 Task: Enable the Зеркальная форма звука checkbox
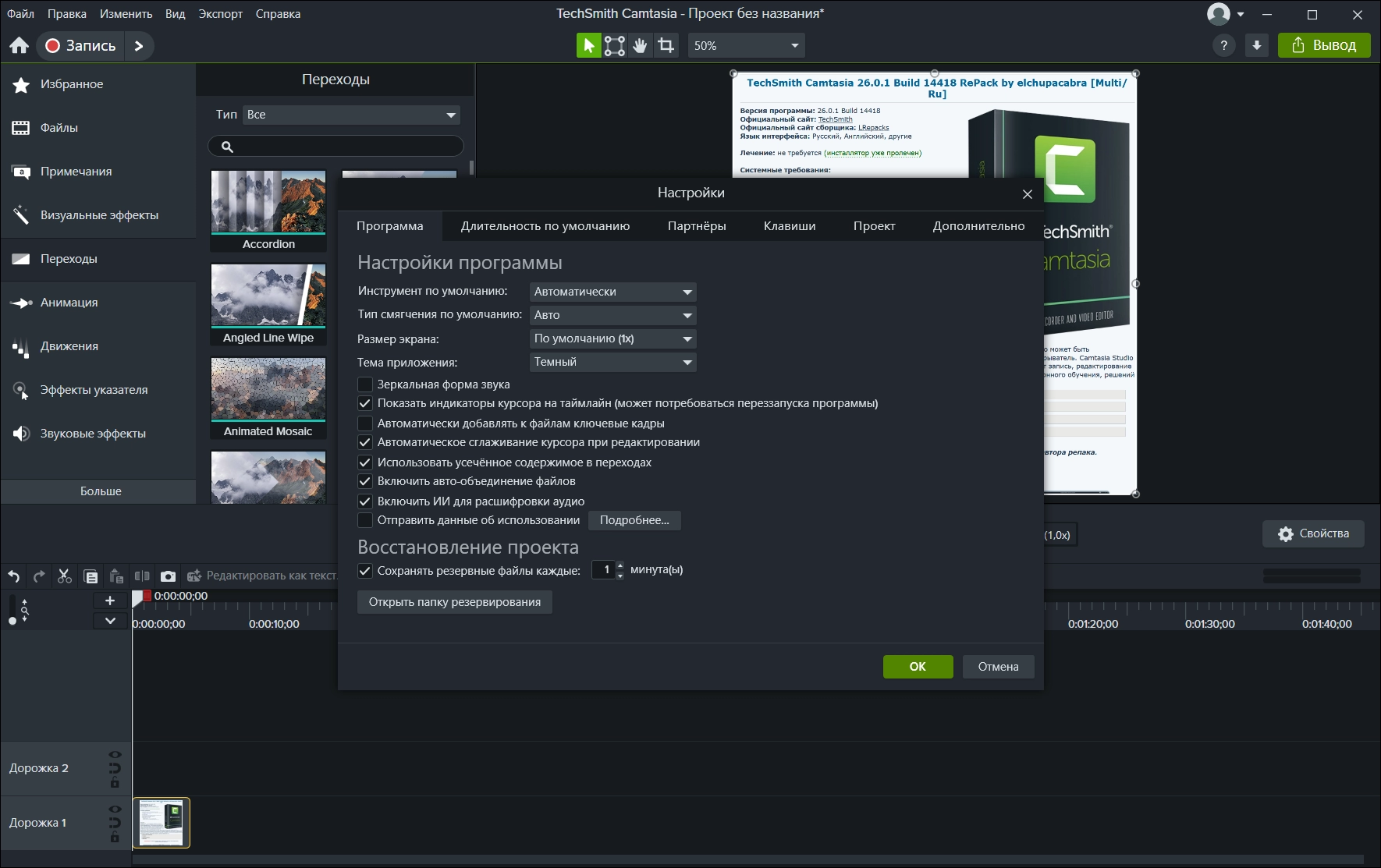[x=364, y=384]
